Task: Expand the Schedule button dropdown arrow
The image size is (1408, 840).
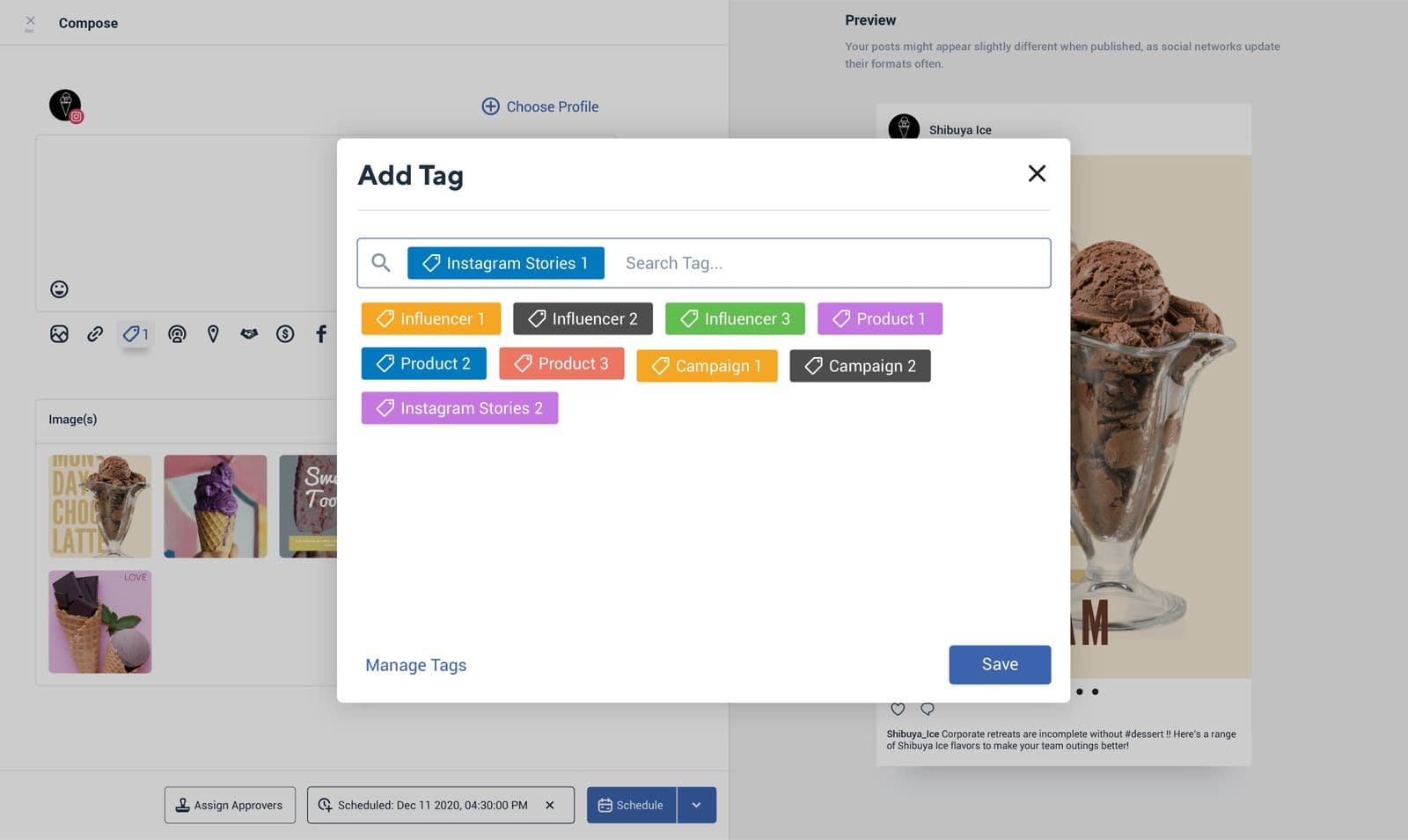Action: pos(696,805)
